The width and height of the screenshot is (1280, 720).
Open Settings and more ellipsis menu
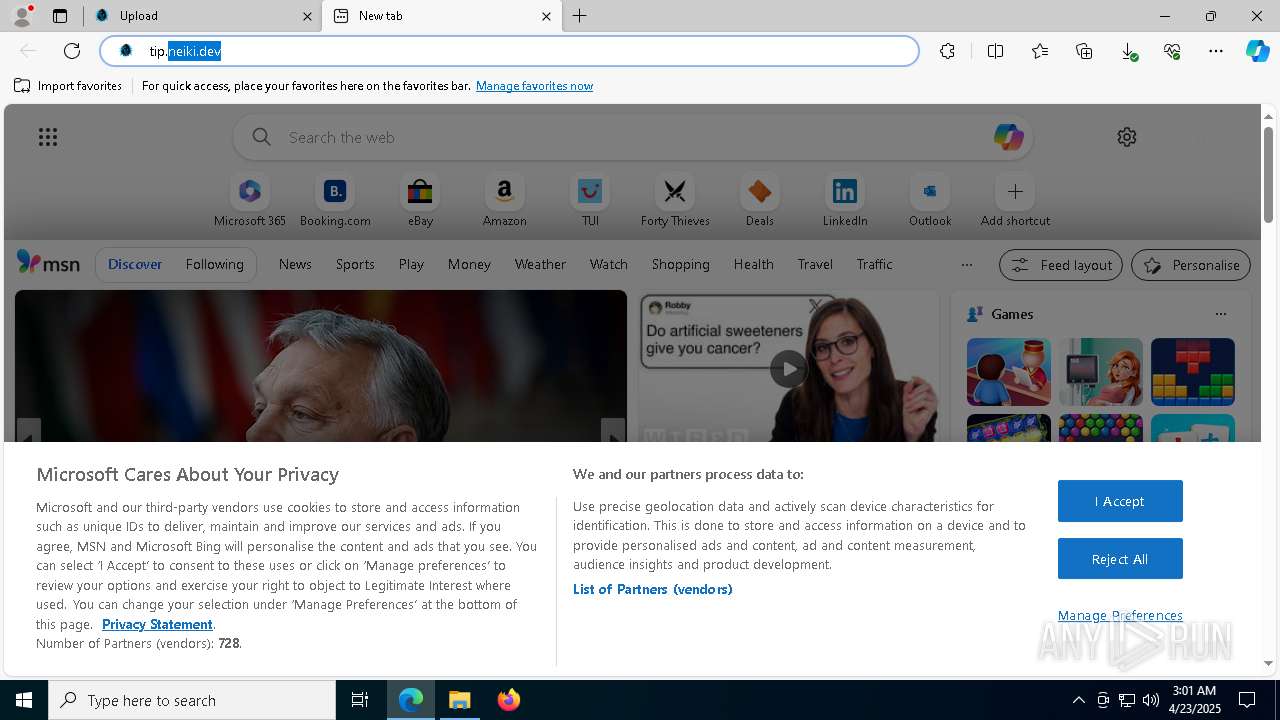point(1216,51)
